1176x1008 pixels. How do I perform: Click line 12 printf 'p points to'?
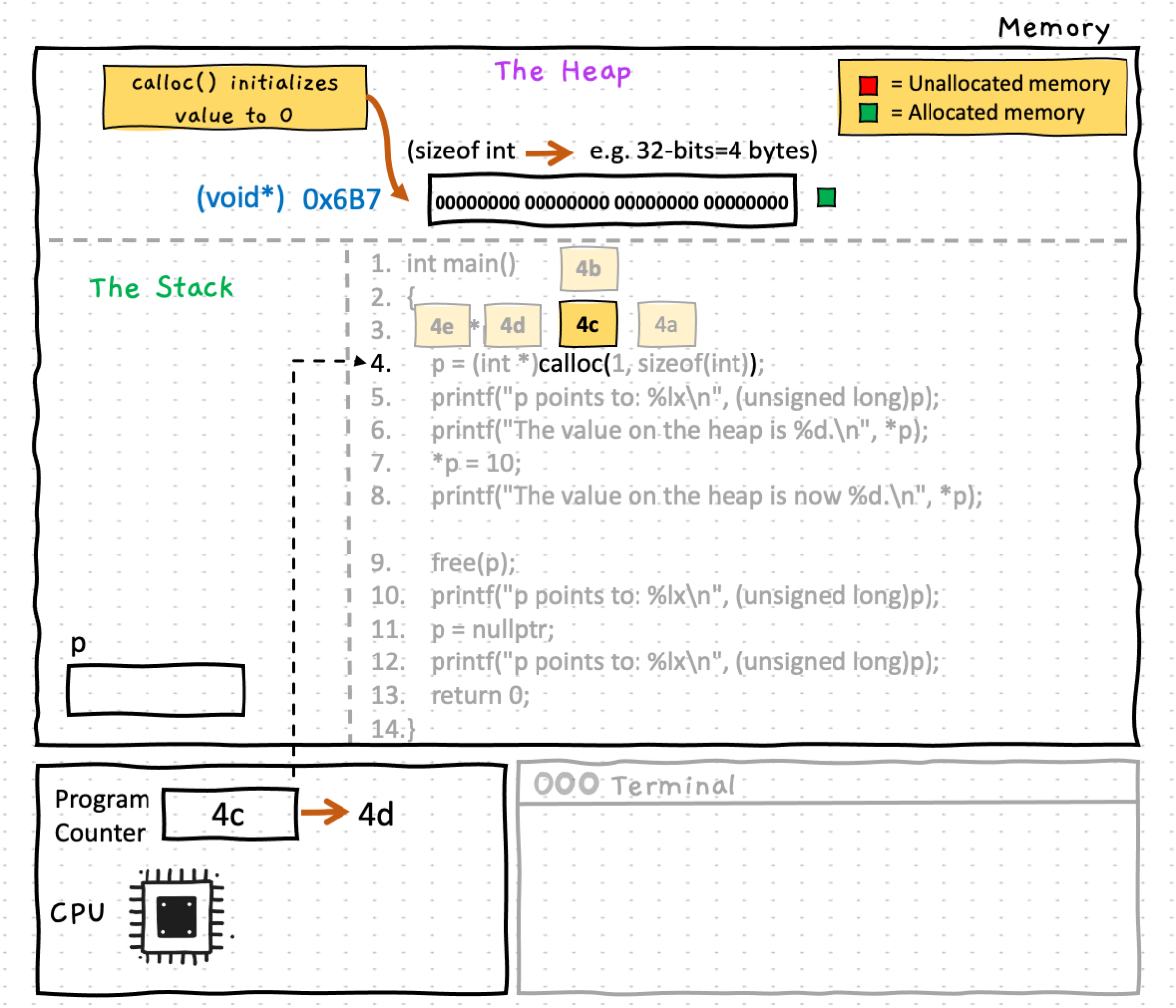coord(685,662)
